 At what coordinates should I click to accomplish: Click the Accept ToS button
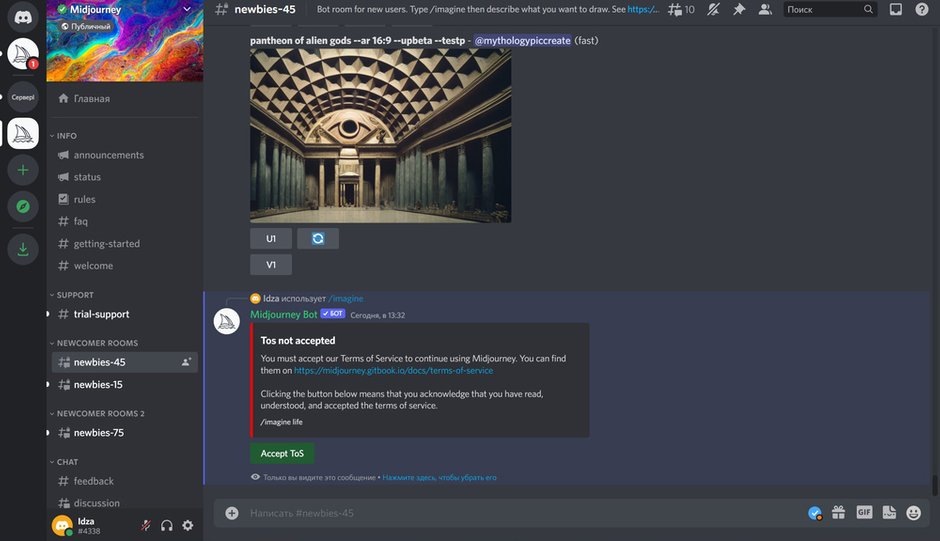click(x=282, y=453)
